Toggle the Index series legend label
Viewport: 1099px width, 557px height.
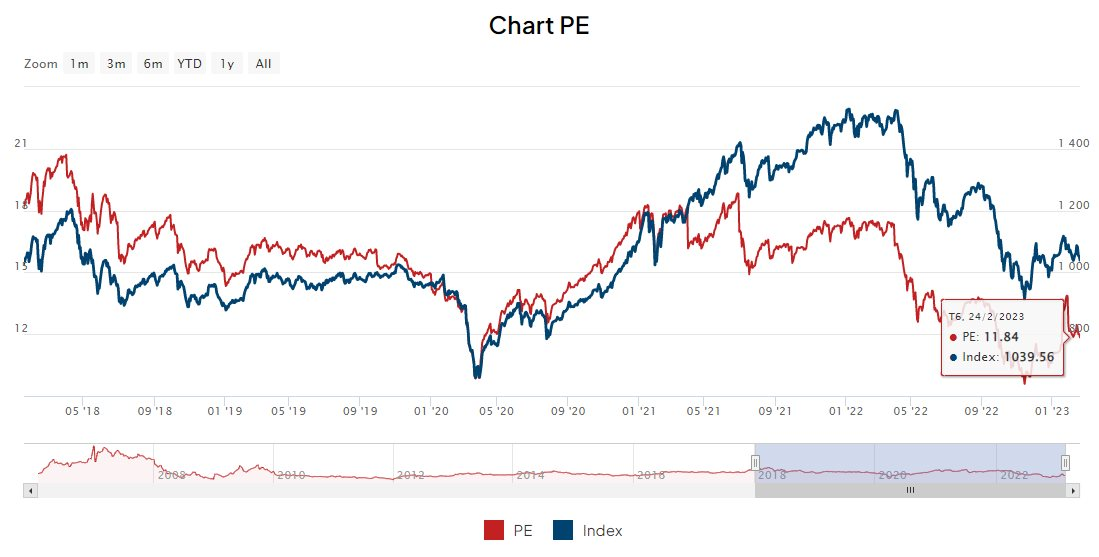pos(602,531)
